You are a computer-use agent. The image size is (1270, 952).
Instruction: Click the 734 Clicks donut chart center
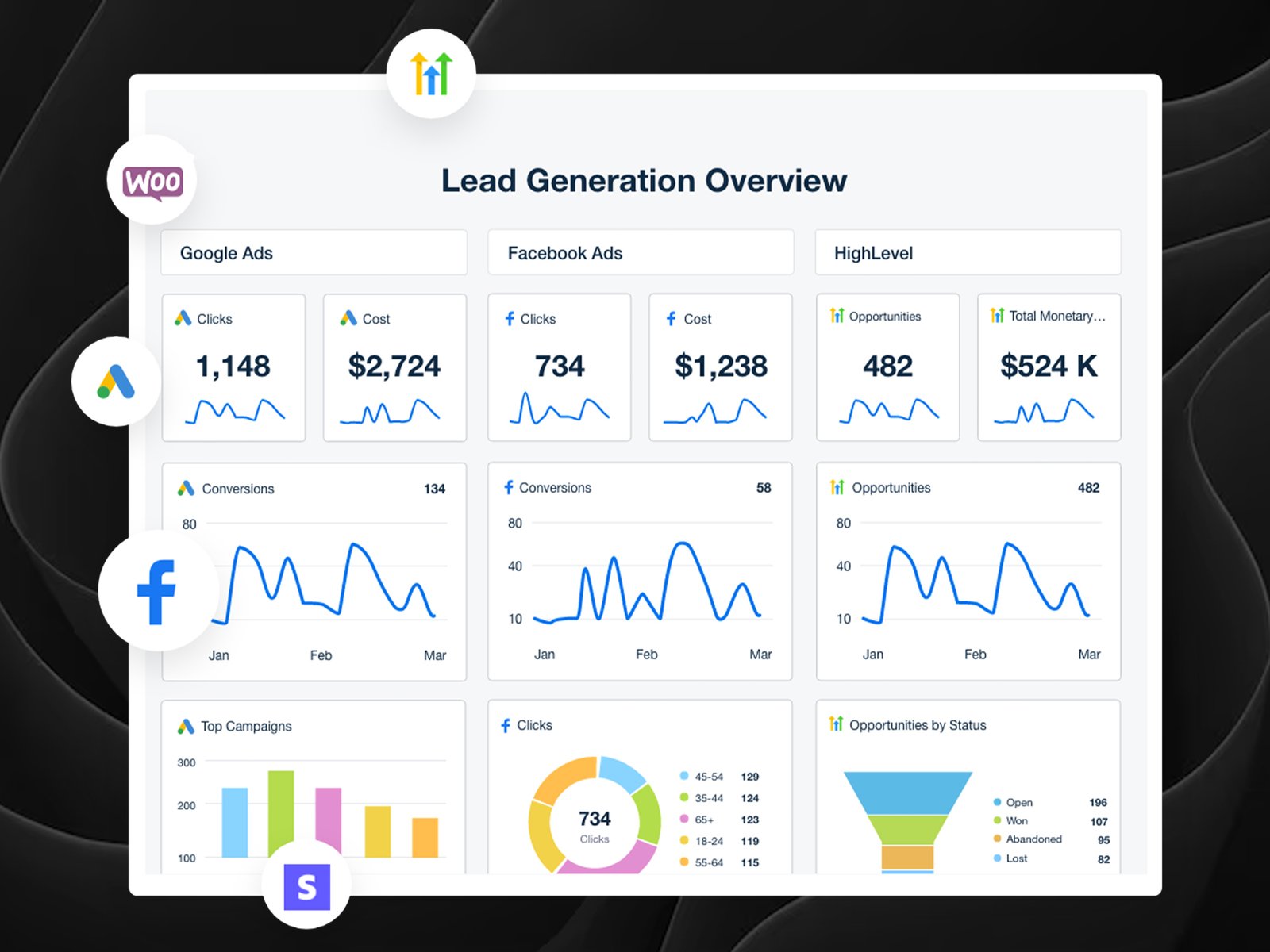(595, 825)
